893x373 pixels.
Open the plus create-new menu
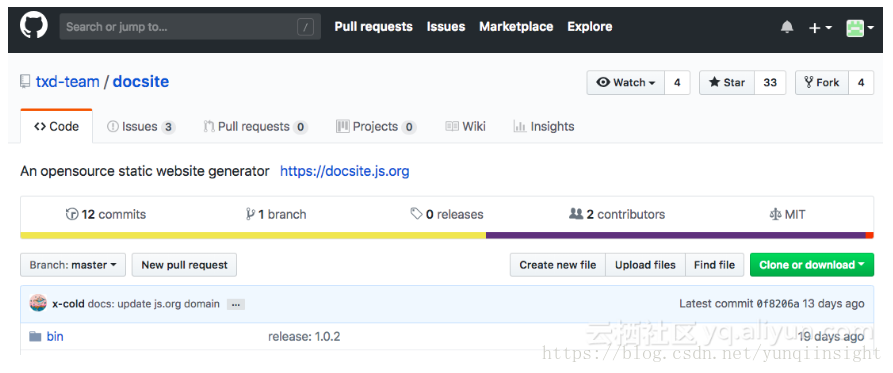tap(821, 27)
